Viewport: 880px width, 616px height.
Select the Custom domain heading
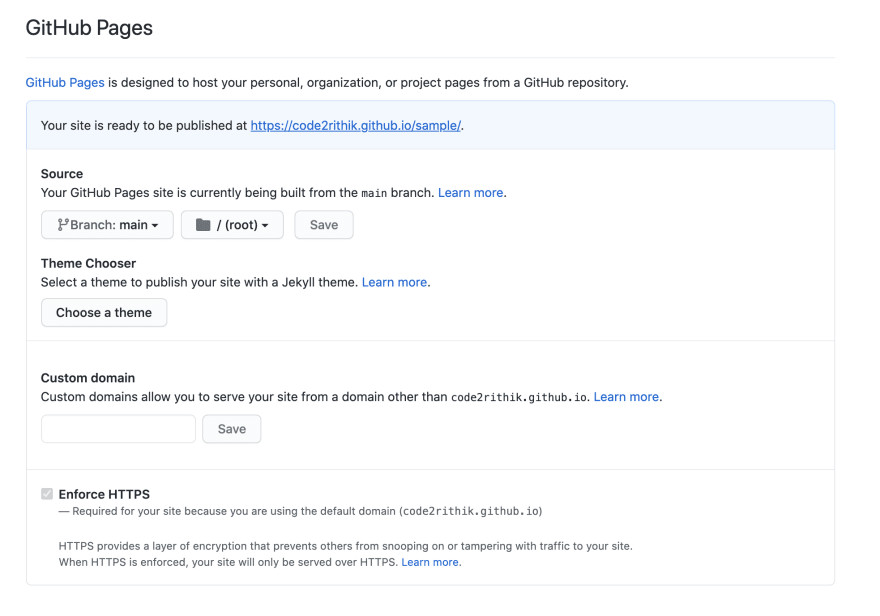(88, 378)
